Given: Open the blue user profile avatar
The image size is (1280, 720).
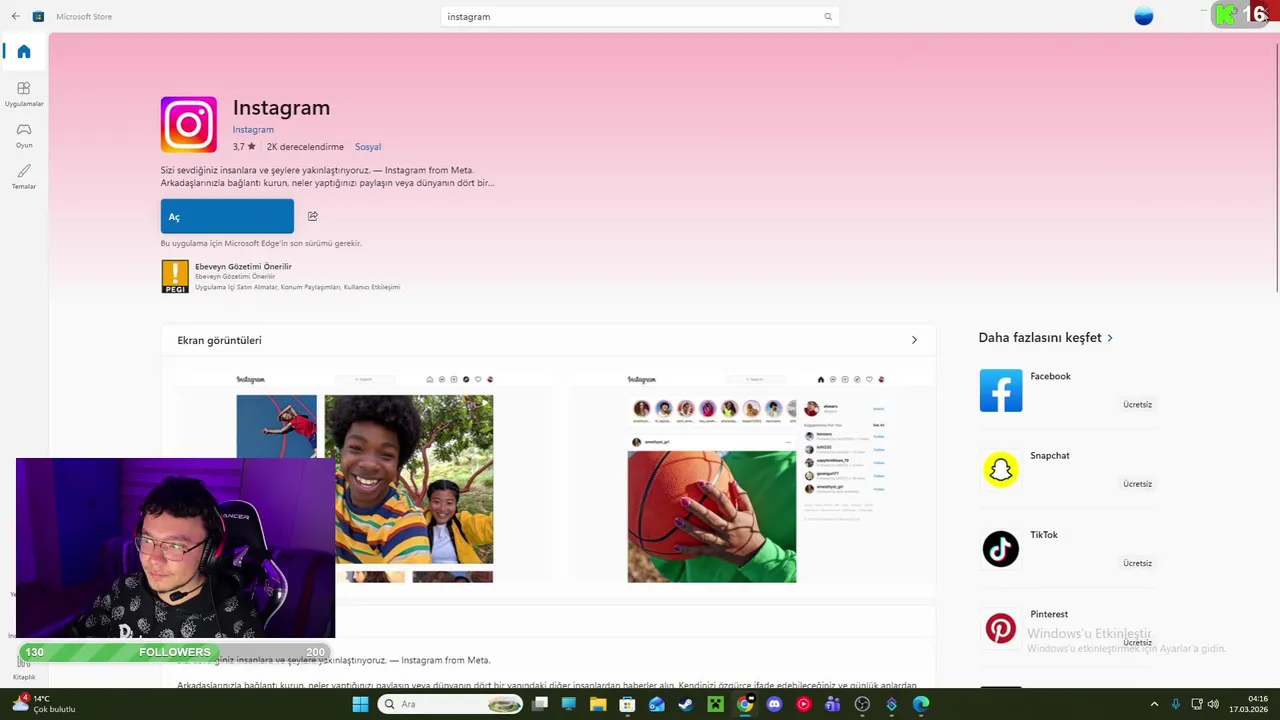Looking at the screenshot, I should click(x=1144, y=16).
